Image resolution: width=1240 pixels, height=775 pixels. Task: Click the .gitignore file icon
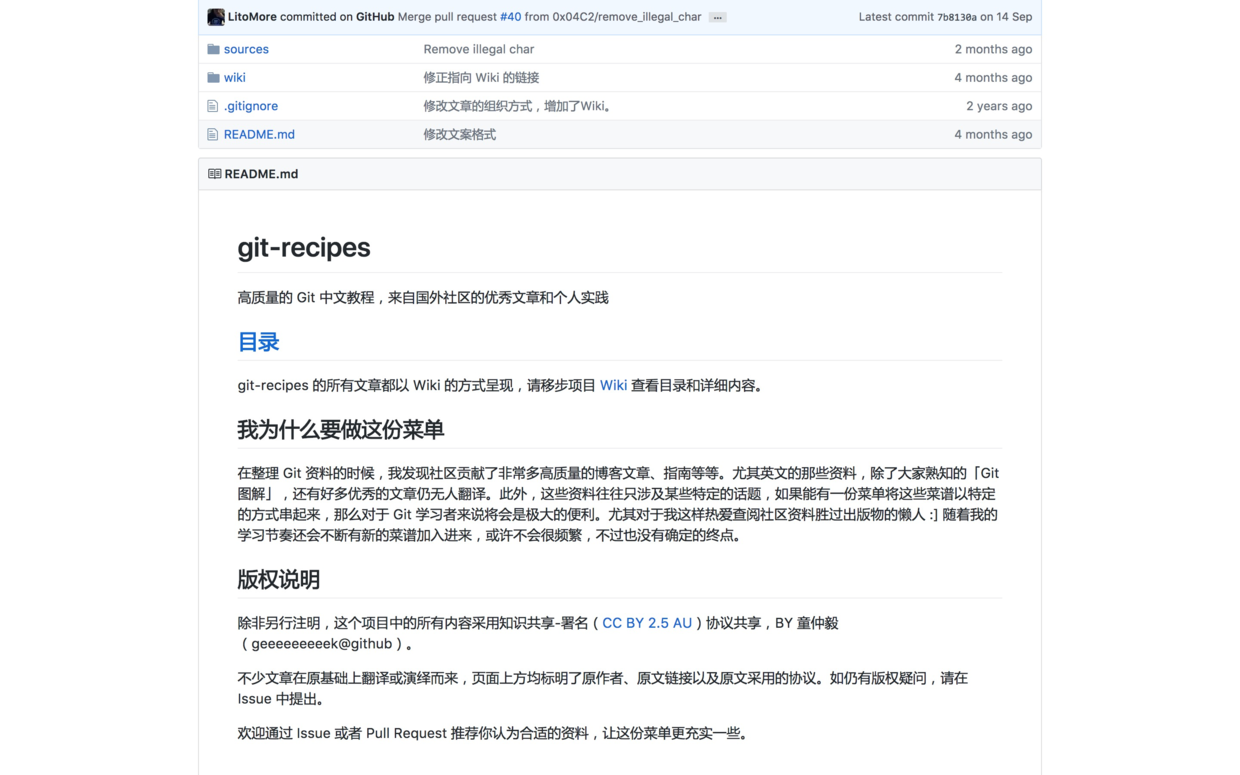(213, 106)
